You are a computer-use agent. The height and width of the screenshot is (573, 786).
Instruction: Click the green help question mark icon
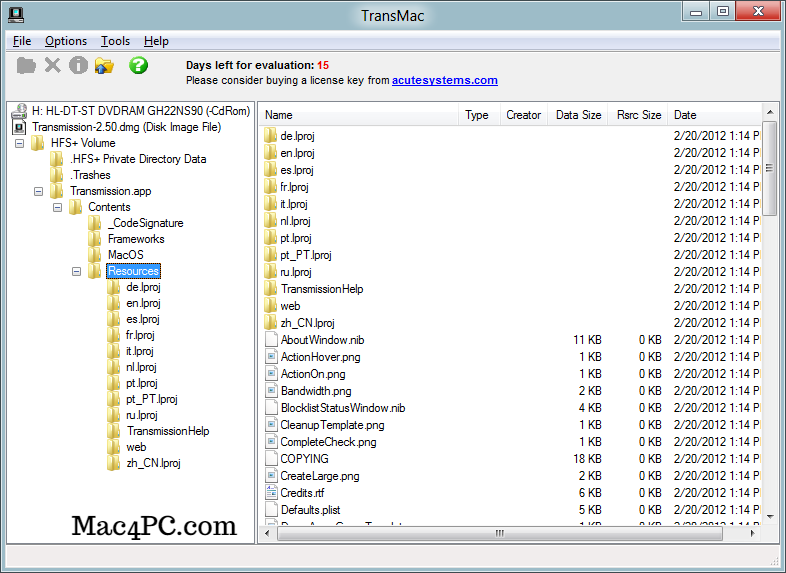(138, 65)
